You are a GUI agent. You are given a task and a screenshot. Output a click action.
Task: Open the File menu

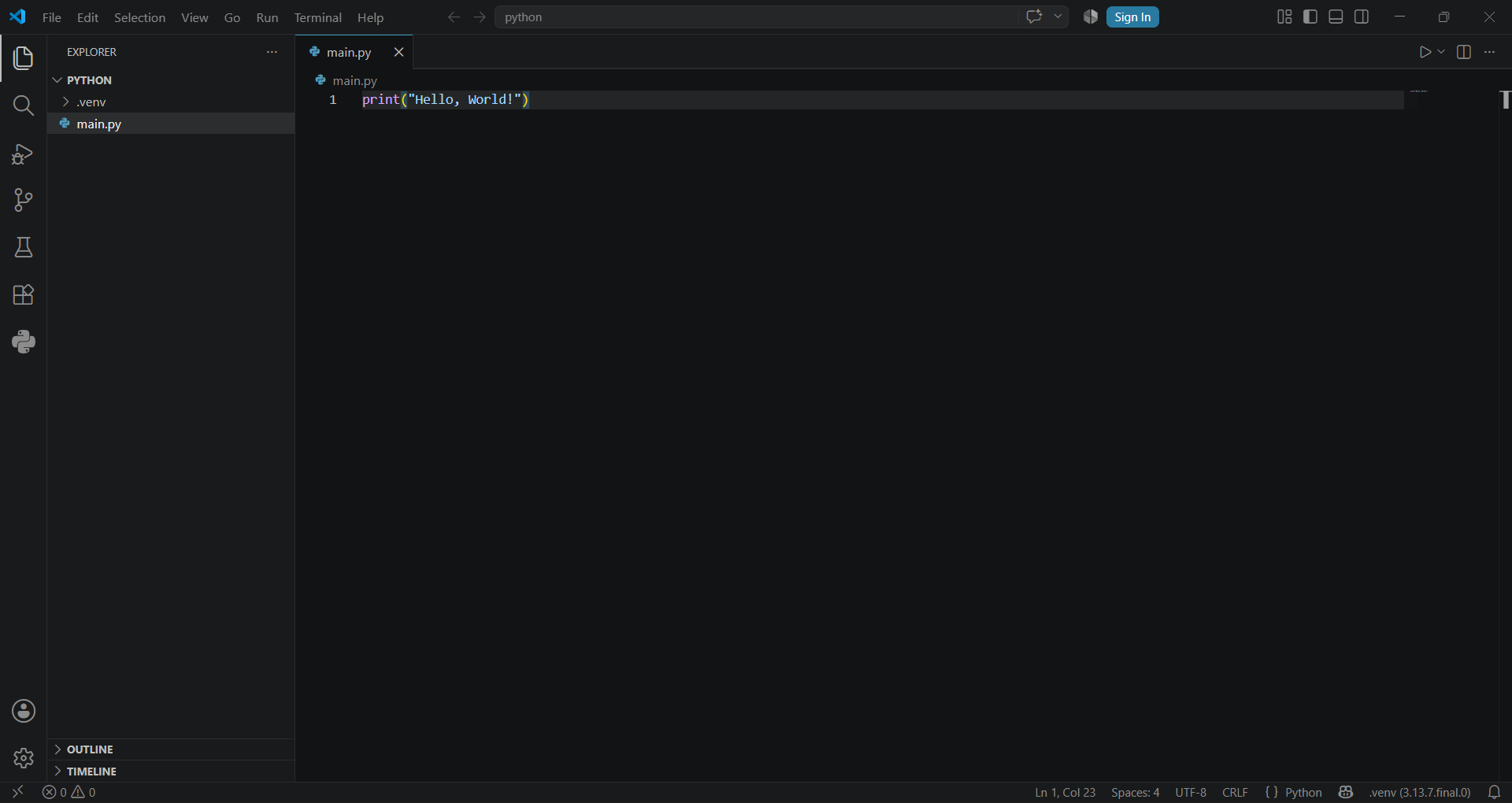pyautogui.click(x=51, y=17)
